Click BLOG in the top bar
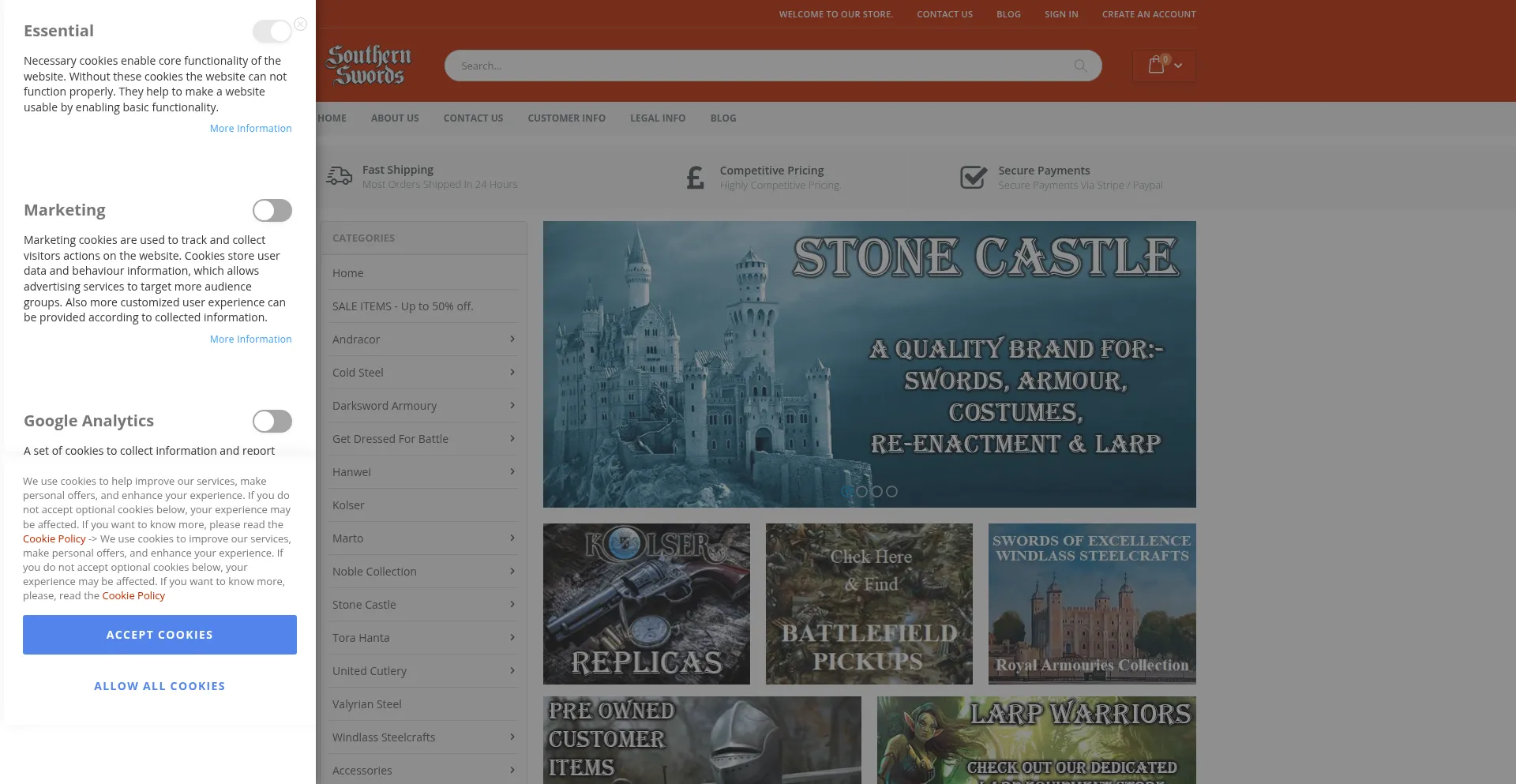The image size is (1516, 784). tap(1008, 14)
